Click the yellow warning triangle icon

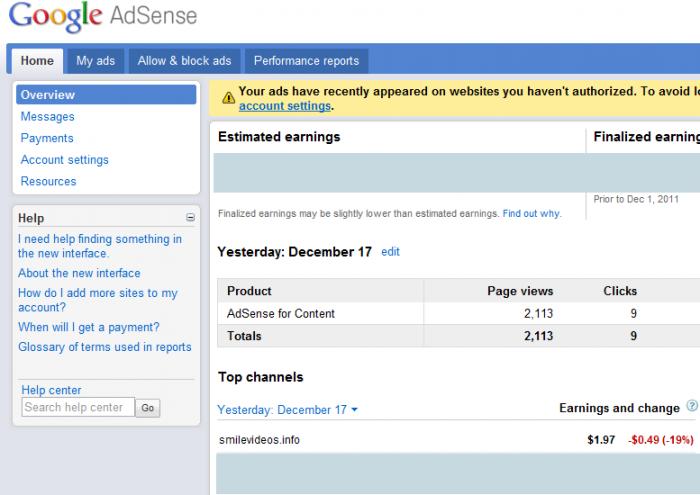[228, 97]
